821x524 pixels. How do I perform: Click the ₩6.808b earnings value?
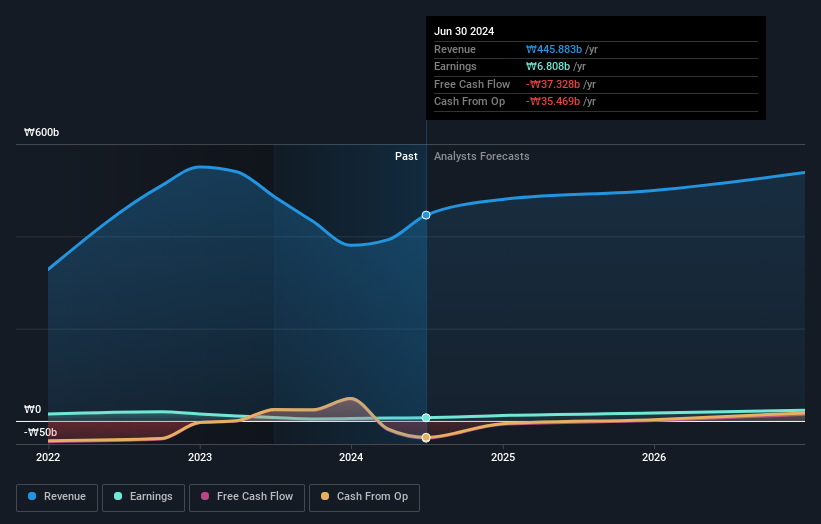click(548, 66)
